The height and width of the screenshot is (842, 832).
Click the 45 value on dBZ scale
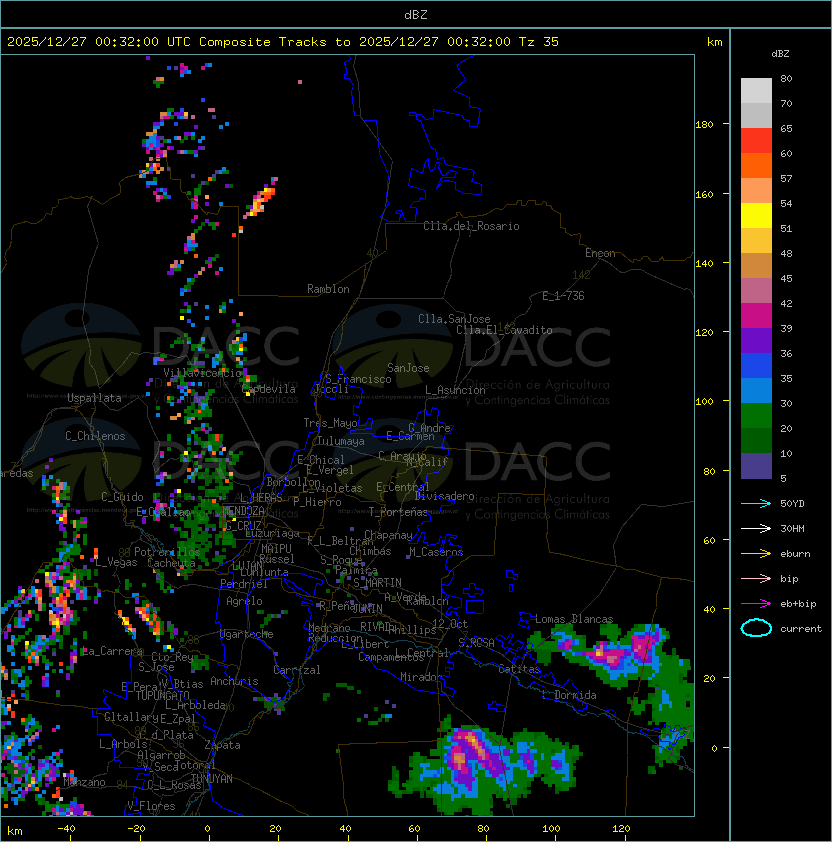786,278
